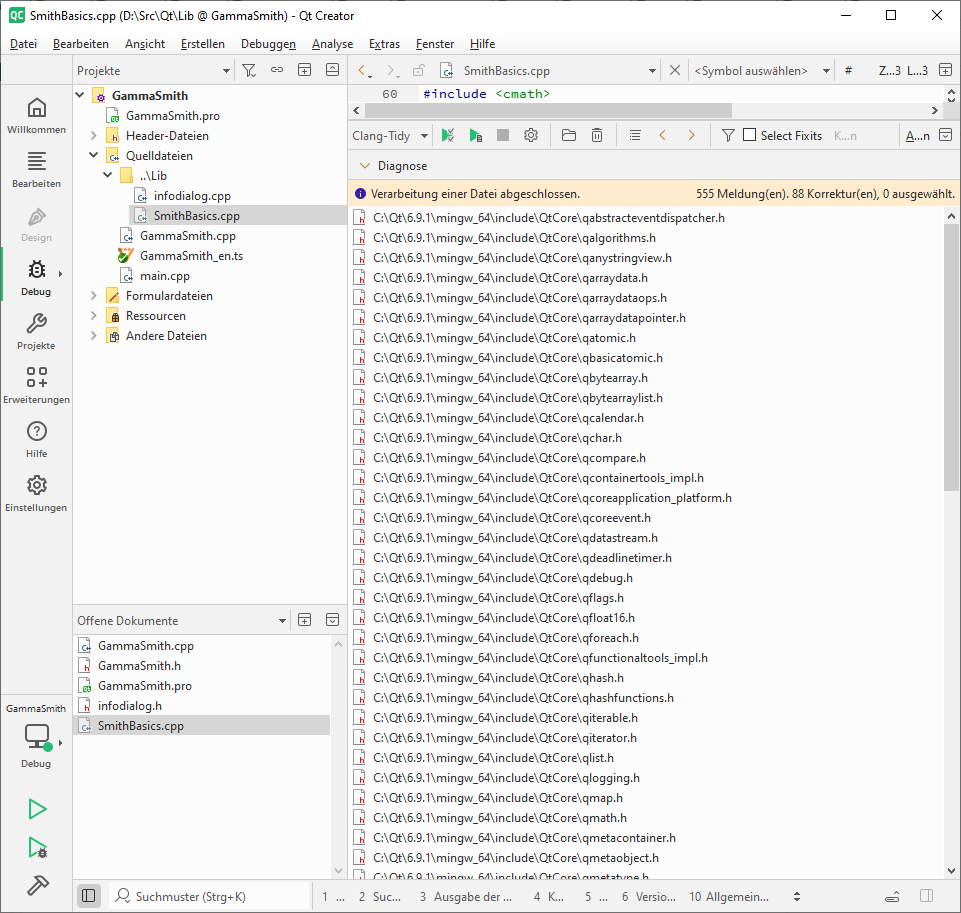Image resolution: width=961 pixels, height=913 pixels.
Task: Open Erweiterungen mode
Action: click(36, 385)
